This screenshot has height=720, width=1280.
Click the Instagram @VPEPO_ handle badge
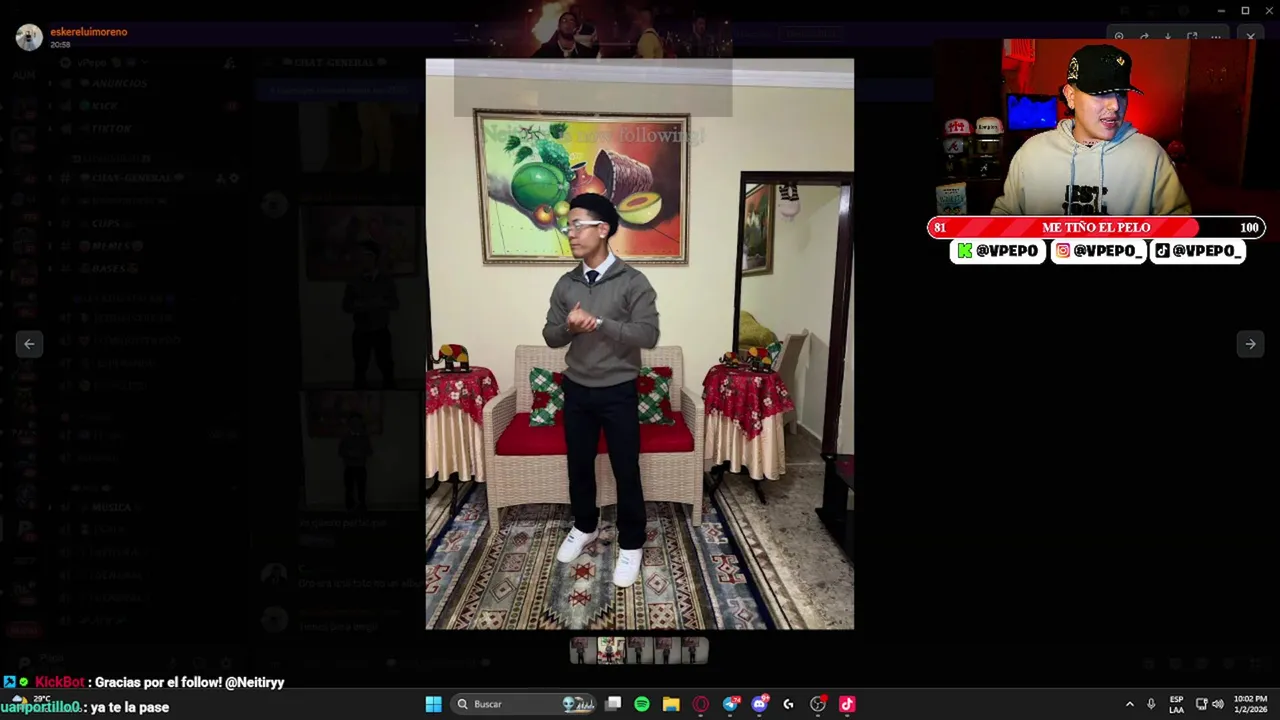[1098, 251]
